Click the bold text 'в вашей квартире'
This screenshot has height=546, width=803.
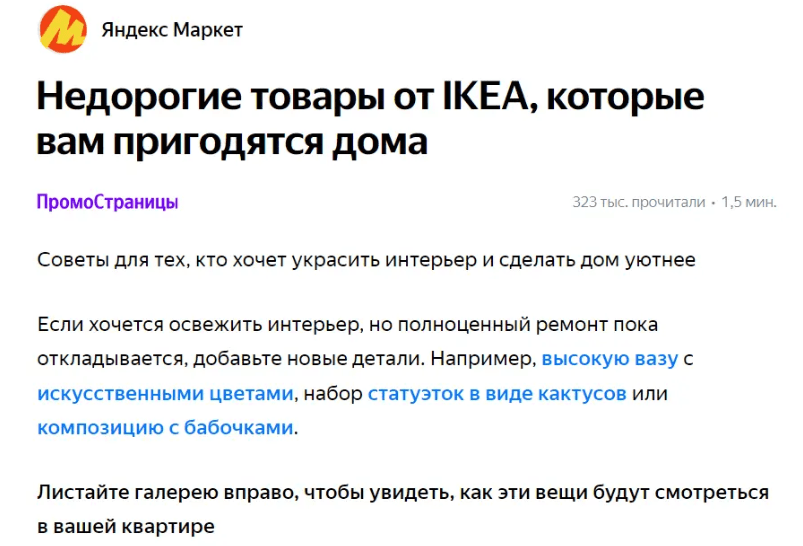pos(126,527)
